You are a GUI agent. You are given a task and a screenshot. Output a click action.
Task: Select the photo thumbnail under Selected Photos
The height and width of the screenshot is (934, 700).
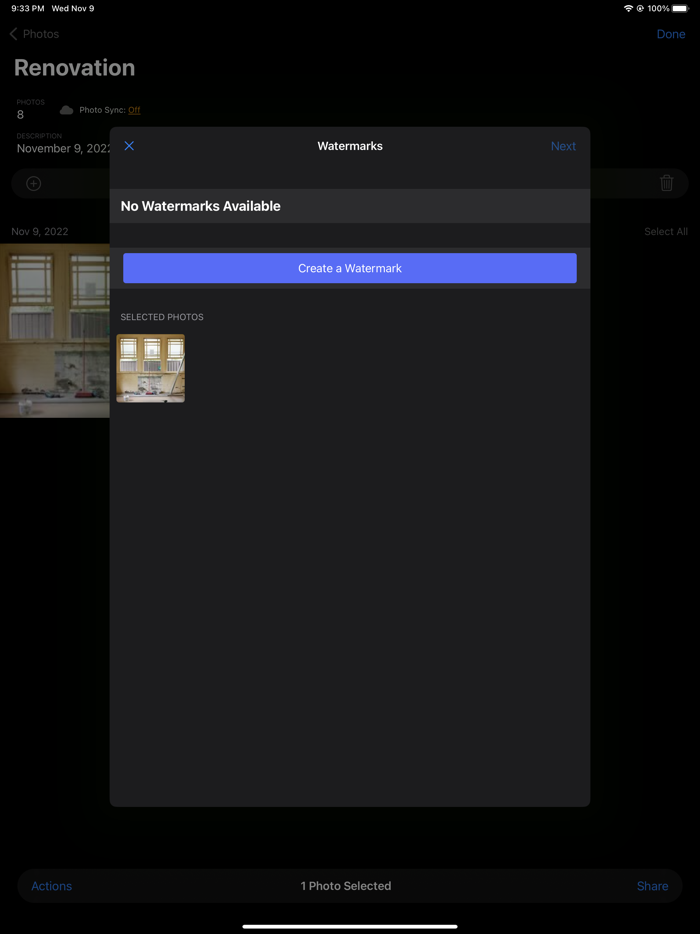[151, 368]
